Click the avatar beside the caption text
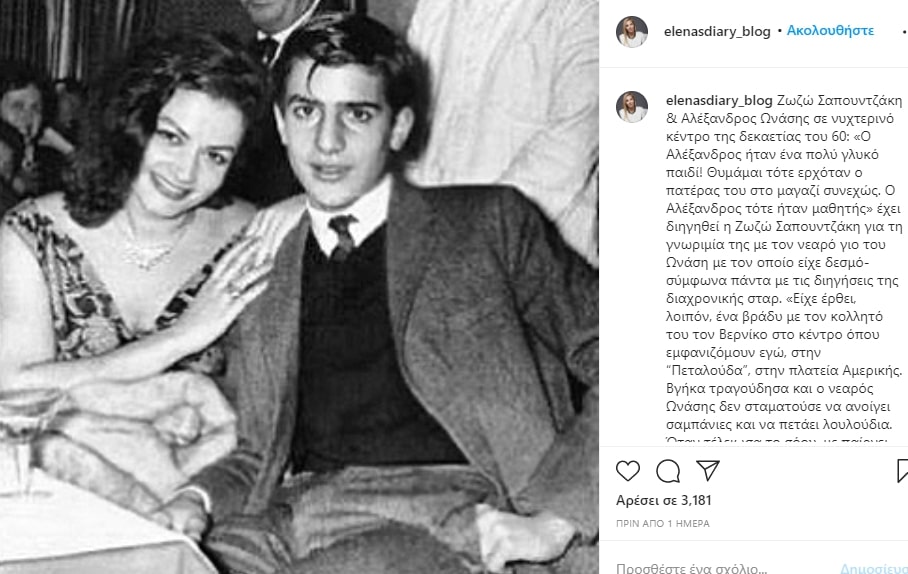The height and width of the screenshot is (574, 908). 631,107
